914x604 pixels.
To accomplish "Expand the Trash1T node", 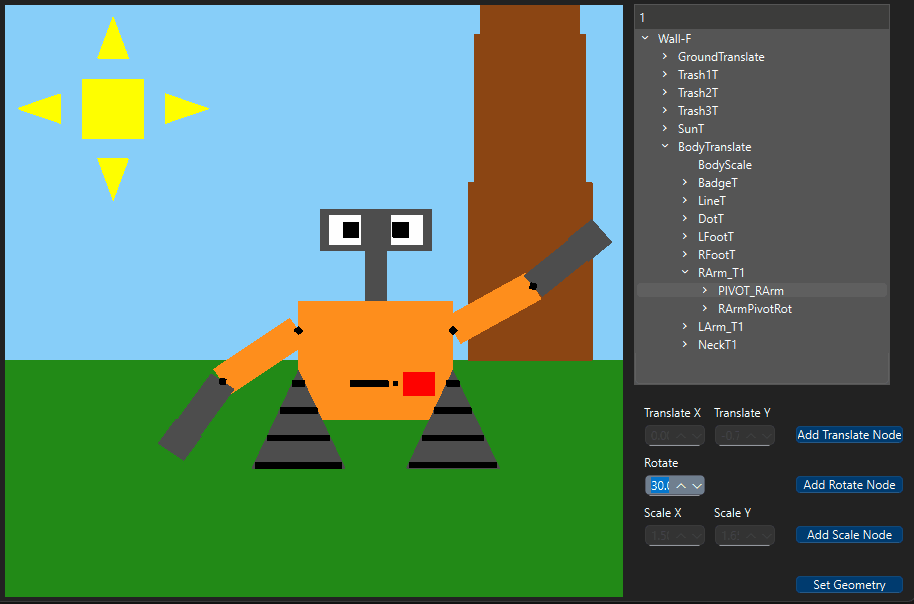I will [x=665, y=75].
